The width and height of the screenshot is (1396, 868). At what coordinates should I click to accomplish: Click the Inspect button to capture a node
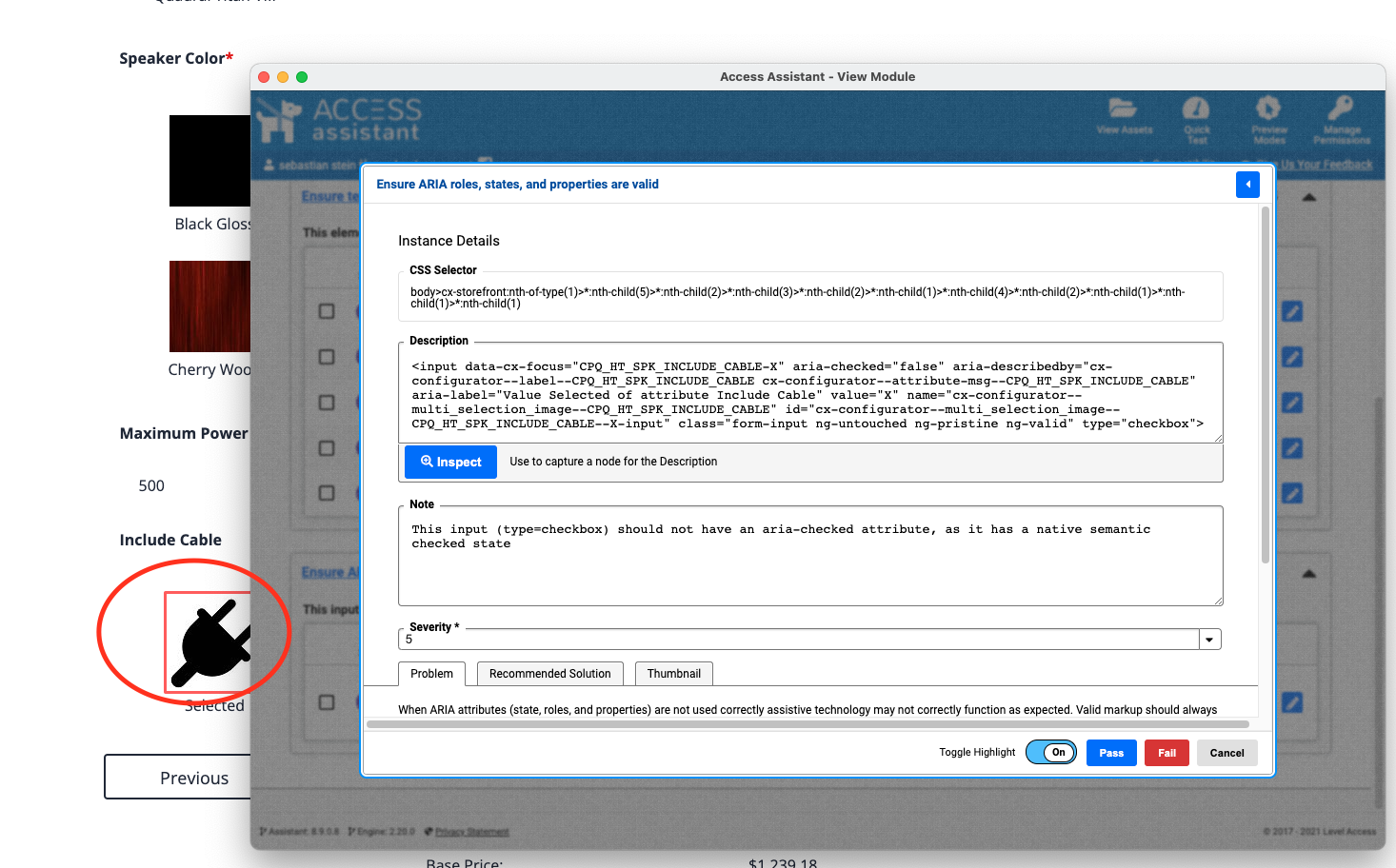click(449, 462)
